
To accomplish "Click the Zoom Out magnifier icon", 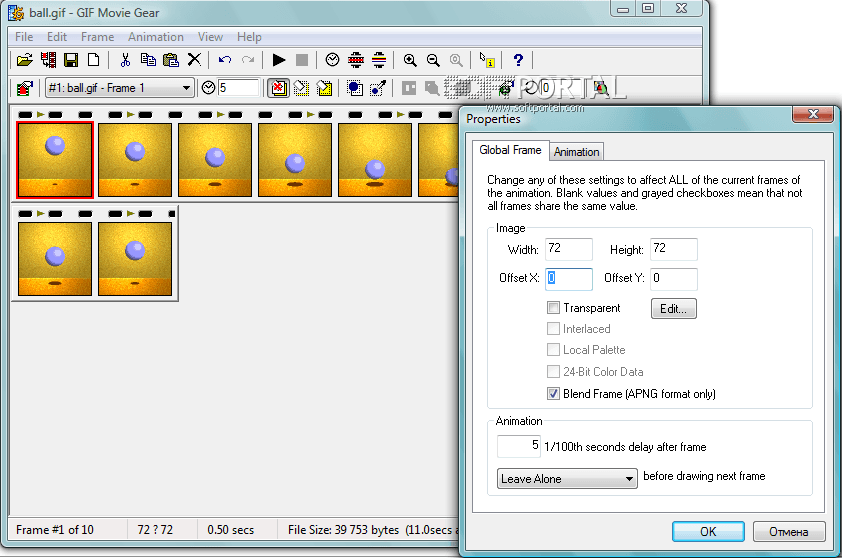I will click(433, 60).
